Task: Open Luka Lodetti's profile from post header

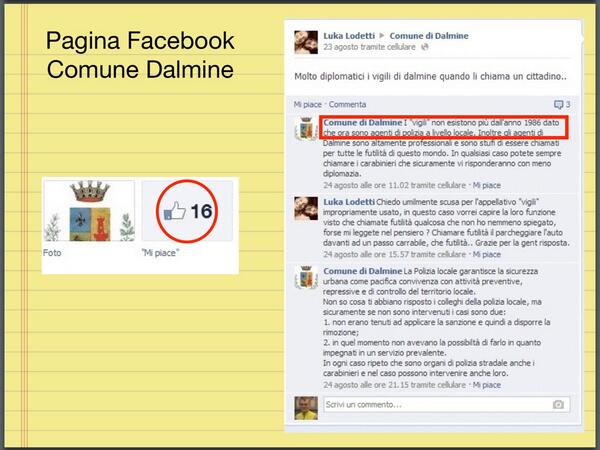Action: point(349,36)
